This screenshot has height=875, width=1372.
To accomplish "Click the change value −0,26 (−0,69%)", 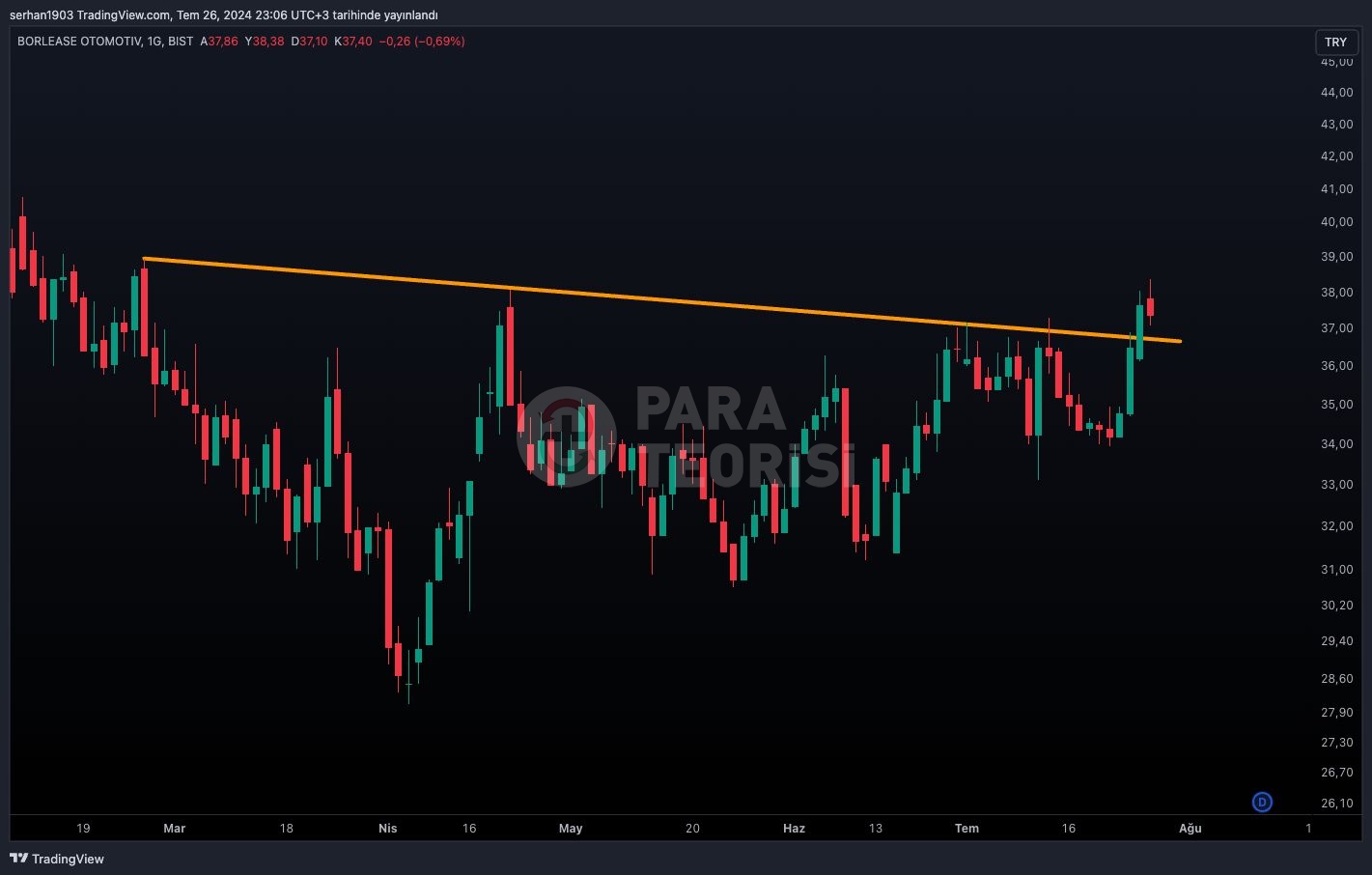I will tap(422, 42).
